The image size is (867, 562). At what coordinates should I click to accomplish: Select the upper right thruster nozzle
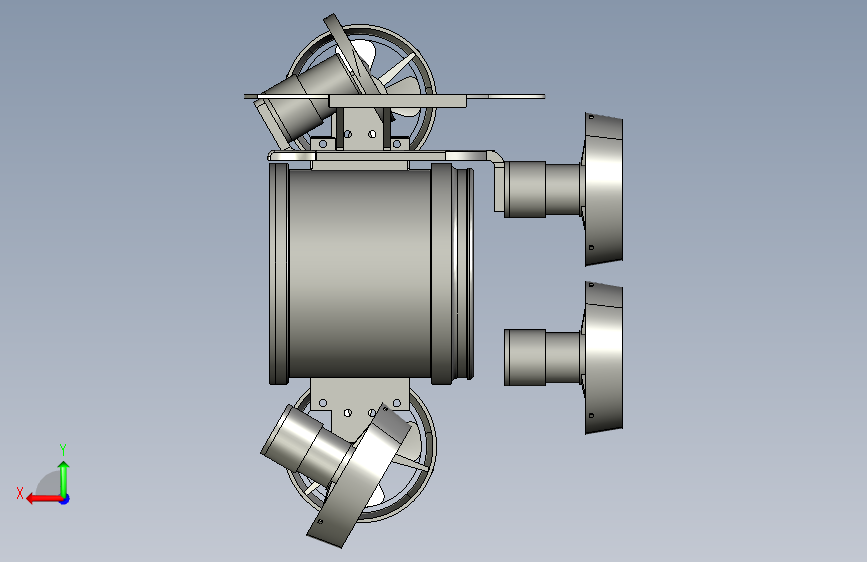603,189
